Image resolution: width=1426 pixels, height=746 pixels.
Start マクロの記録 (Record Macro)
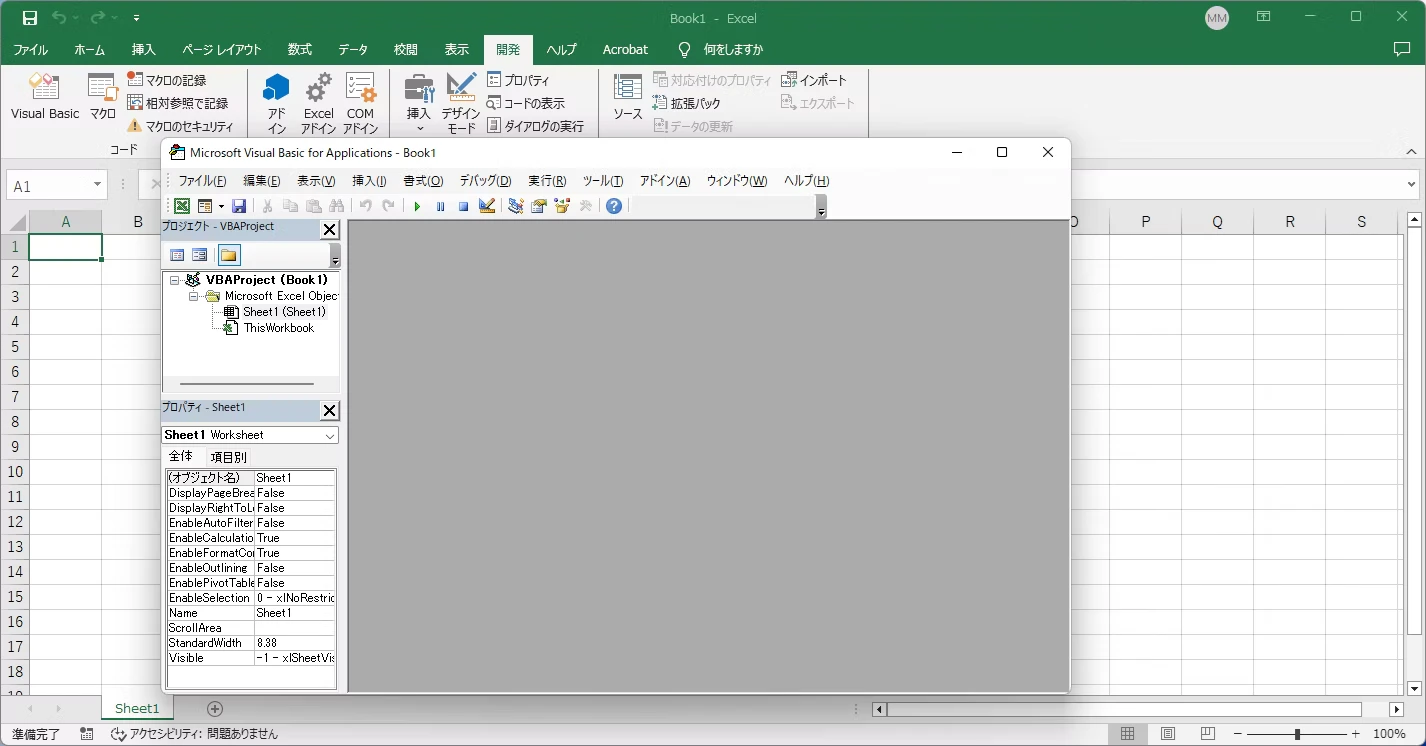pos(167,80)
